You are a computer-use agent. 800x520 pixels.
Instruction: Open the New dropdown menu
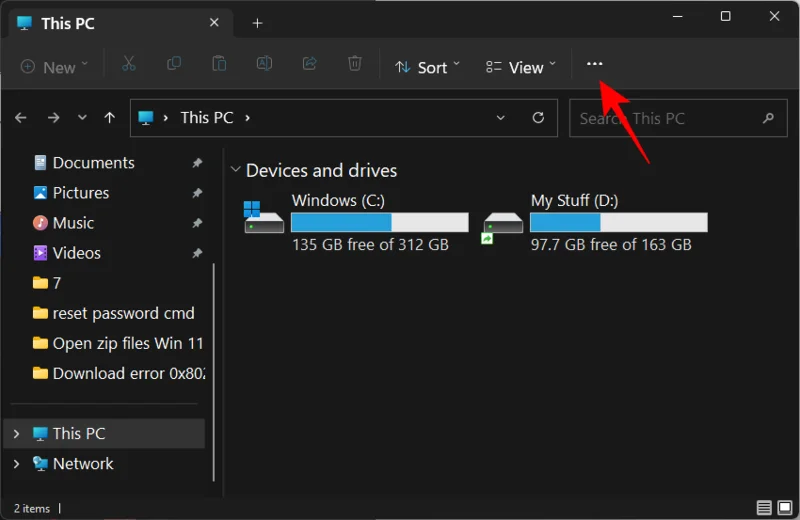tap(54, 67)
